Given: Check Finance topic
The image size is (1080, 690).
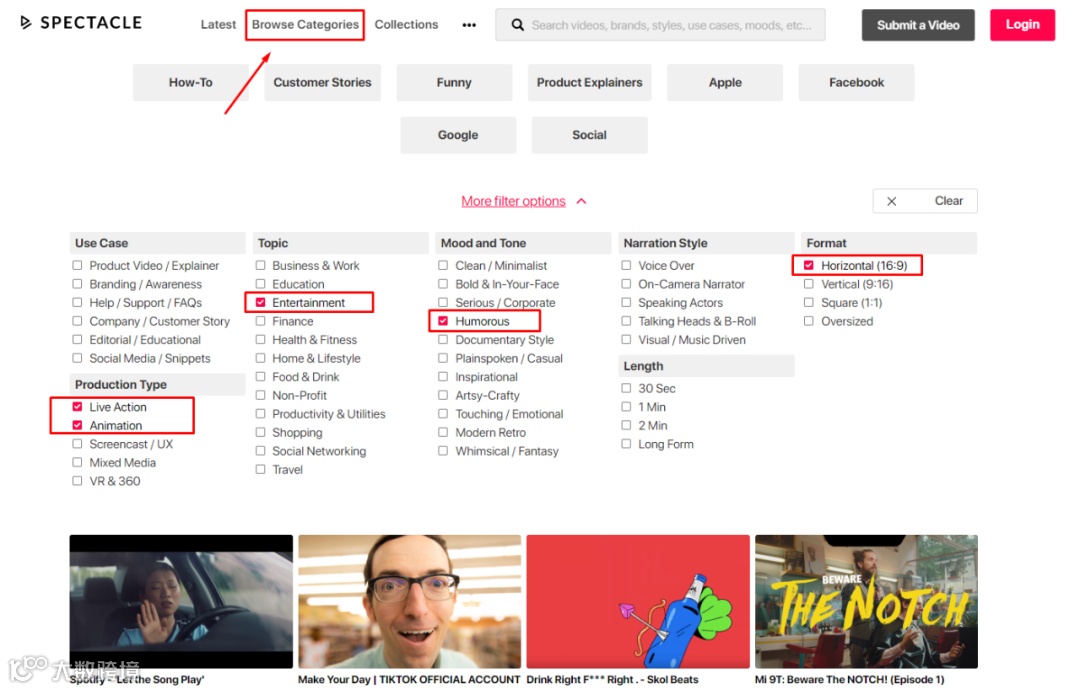Looking at the screenshot, I should (x=260, y=321).
